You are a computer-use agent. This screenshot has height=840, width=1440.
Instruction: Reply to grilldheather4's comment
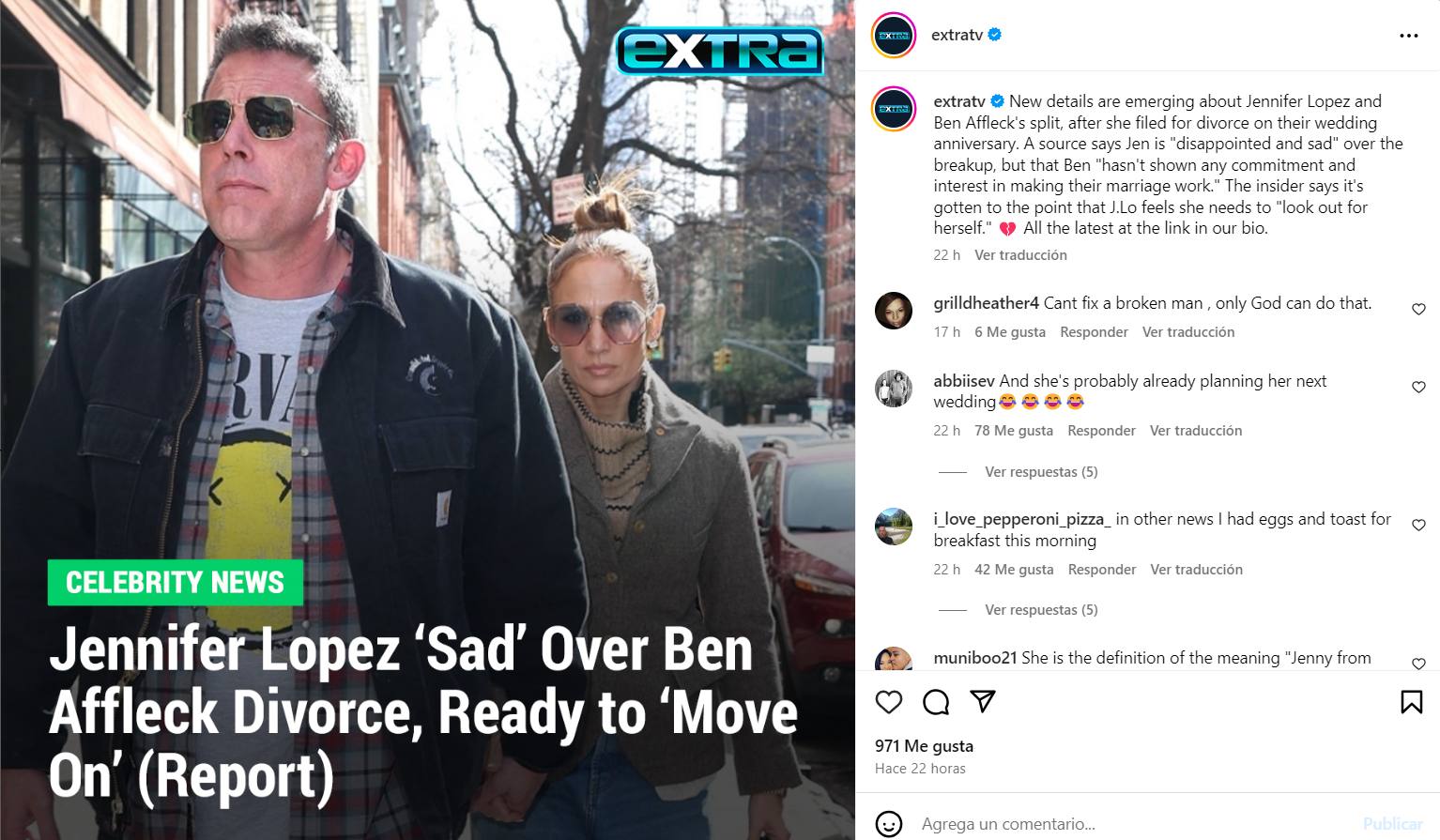1094,332
